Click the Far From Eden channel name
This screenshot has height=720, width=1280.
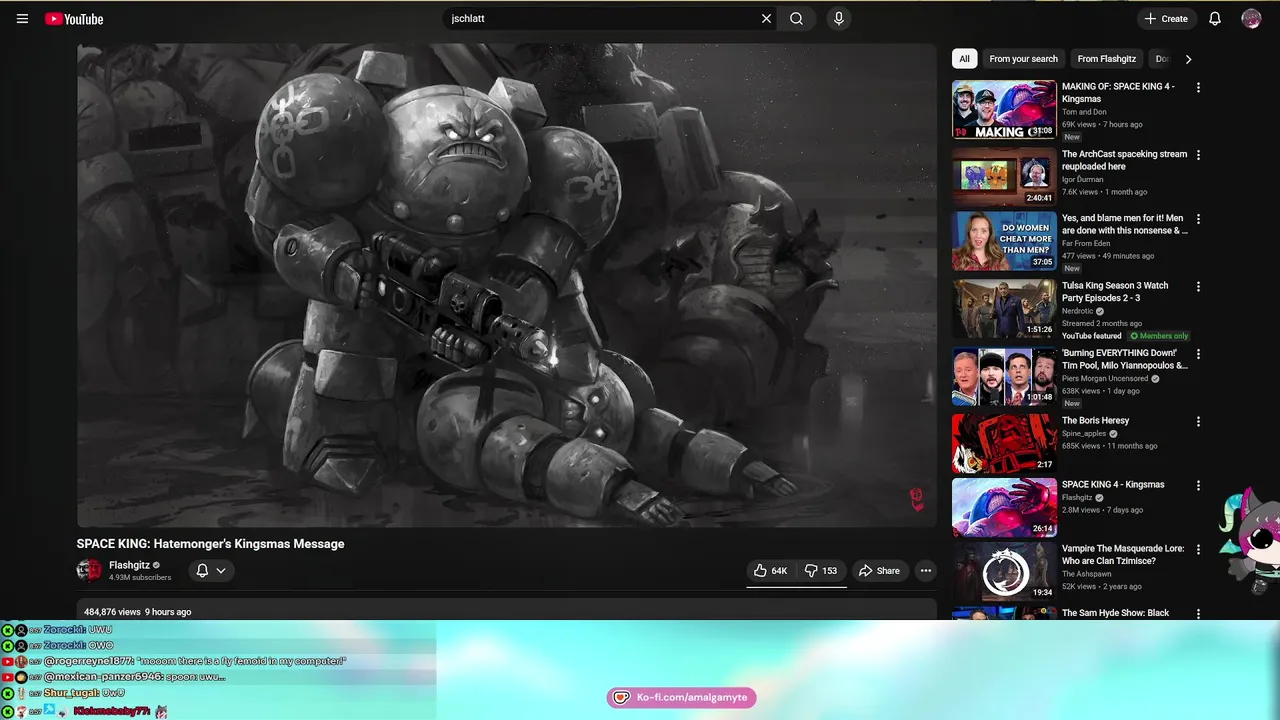tap(1088, 244)
